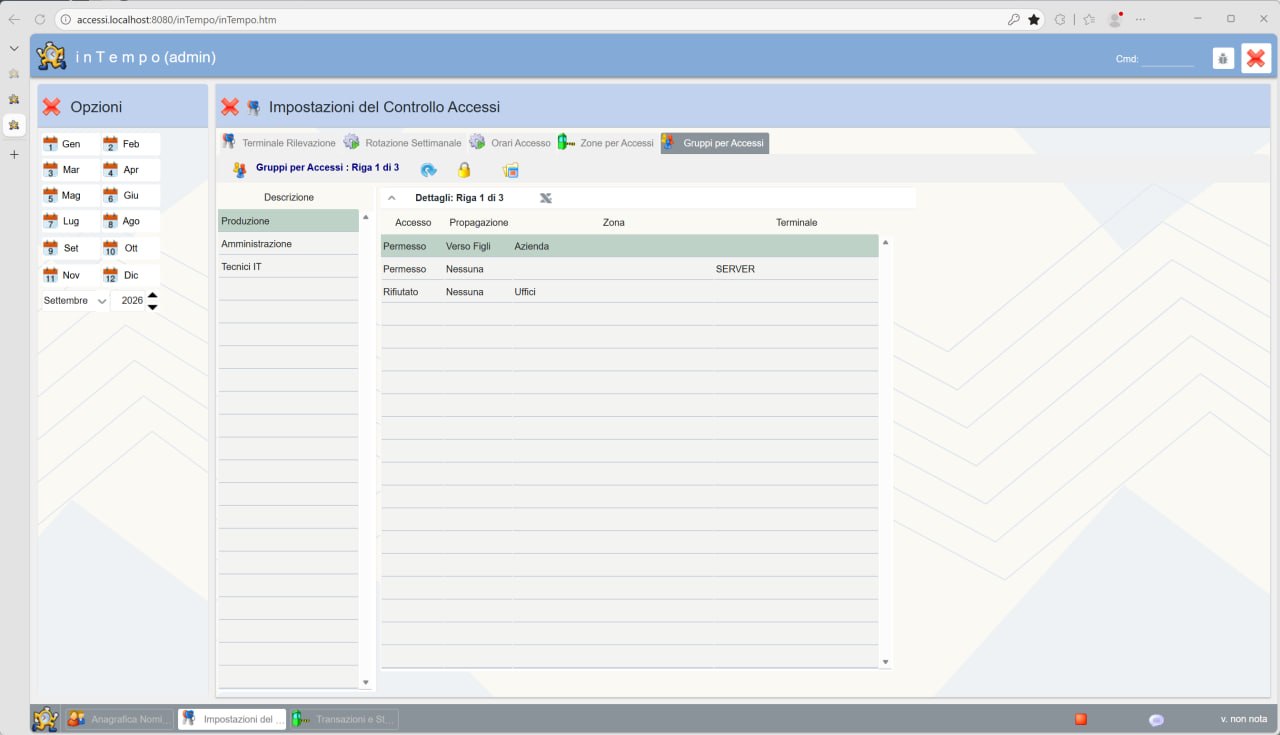
Task: Open the Settembre month dropdown
Action: click(75, 300)
